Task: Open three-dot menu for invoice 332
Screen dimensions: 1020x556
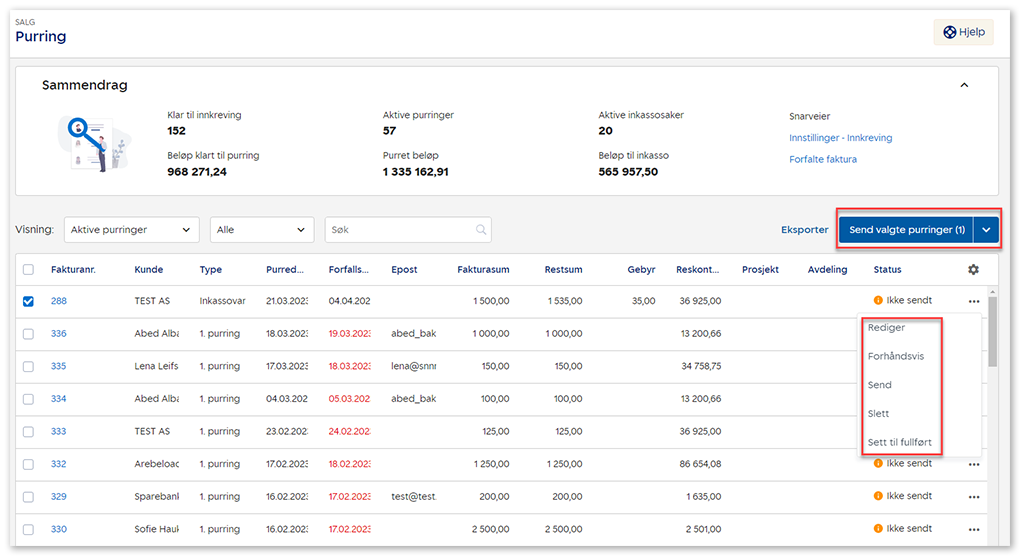Action: pos(973,464)
